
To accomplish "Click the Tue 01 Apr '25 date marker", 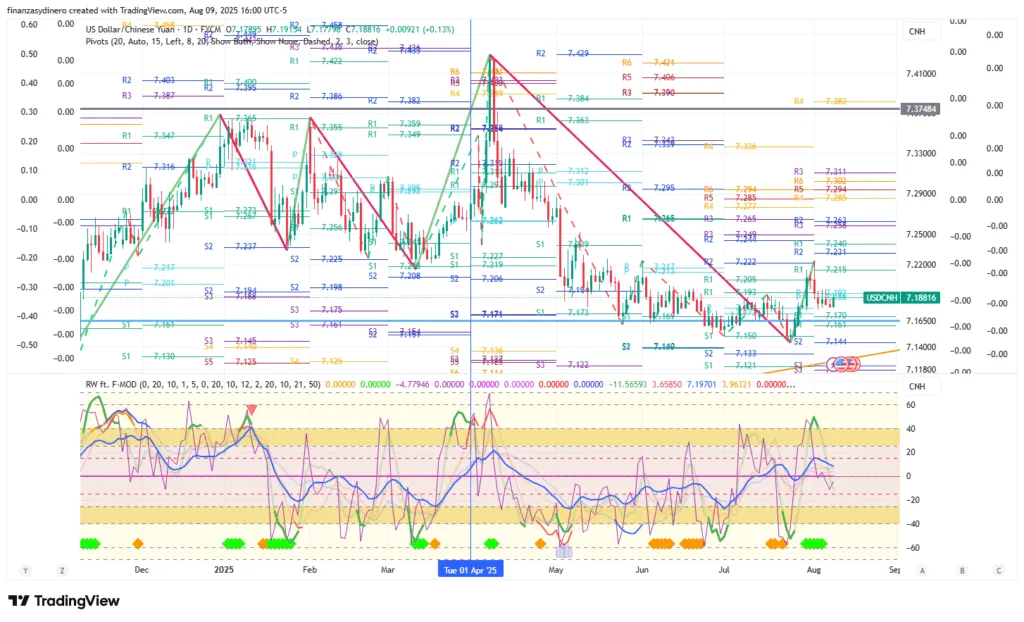I will coord(470,570).
